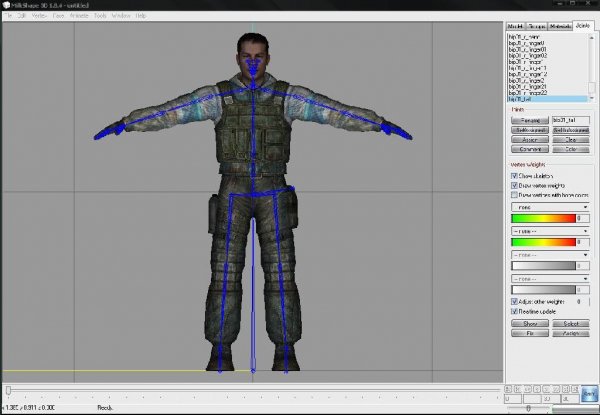Open the Help menu
The image size is (600, 415).
(x=141, y=16)
